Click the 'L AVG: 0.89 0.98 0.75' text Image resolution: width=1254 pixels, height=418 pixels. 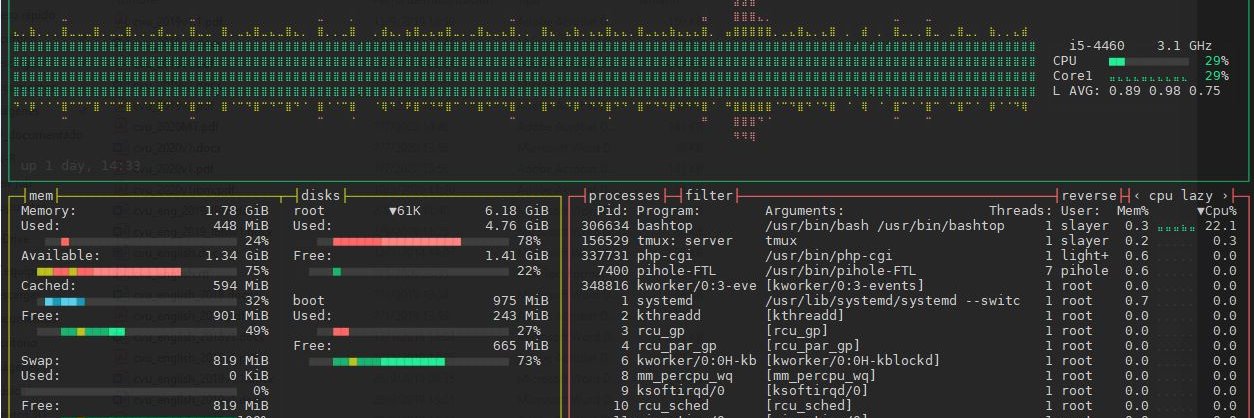click(1137, 91)
